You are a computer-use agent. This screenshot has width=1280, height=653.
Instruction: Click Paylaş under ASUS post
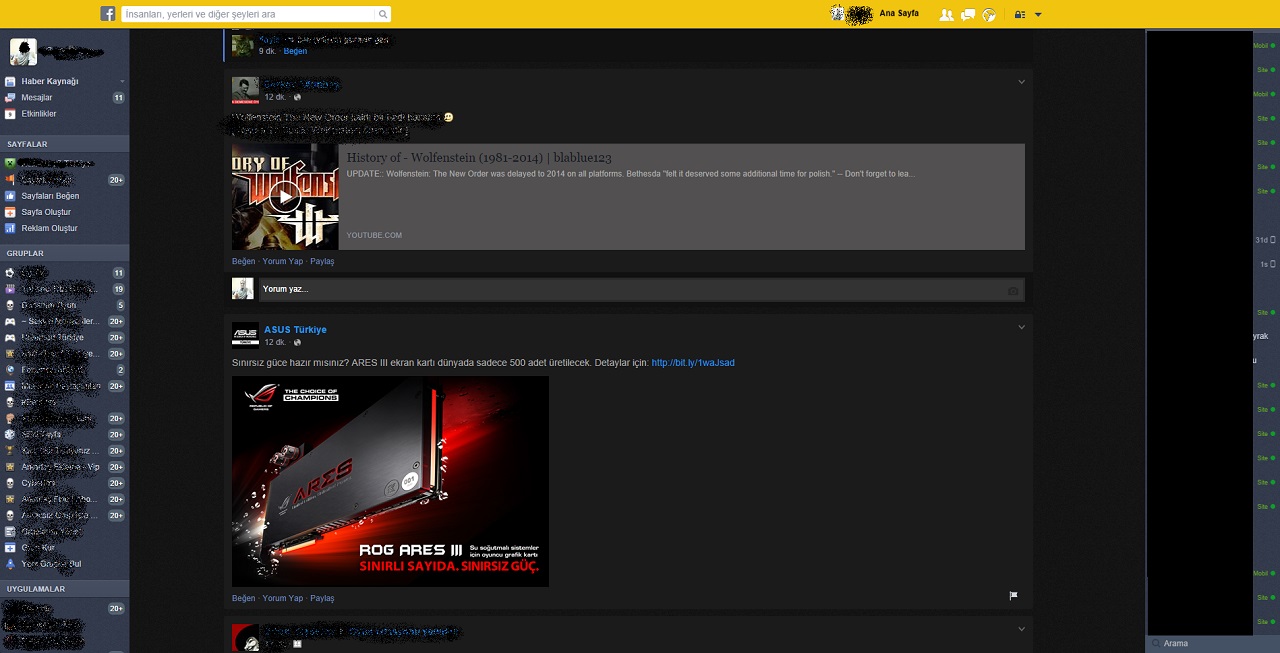click(x=322, y=598)
